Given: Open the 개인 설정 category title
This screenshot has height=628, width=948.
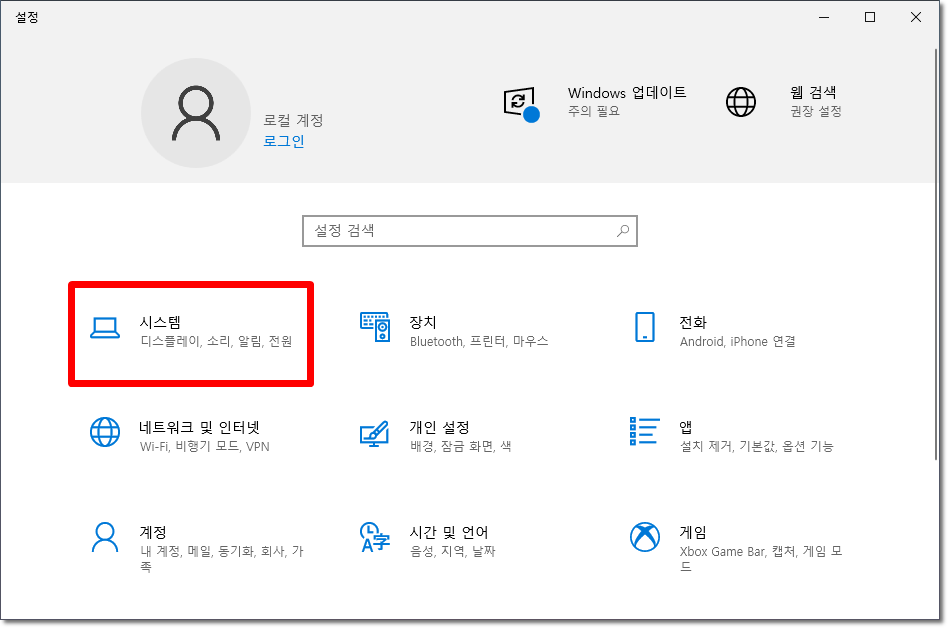Looking at the screenshot, I should [x=440, y=427].
